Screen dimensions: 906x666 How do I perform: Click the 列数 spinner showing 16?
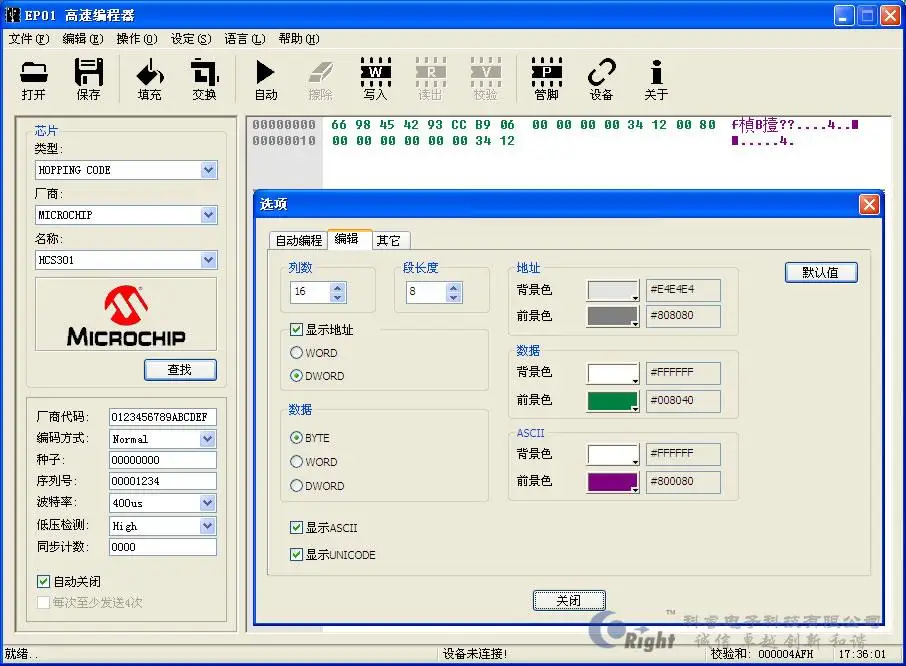(x=318, y=292)
